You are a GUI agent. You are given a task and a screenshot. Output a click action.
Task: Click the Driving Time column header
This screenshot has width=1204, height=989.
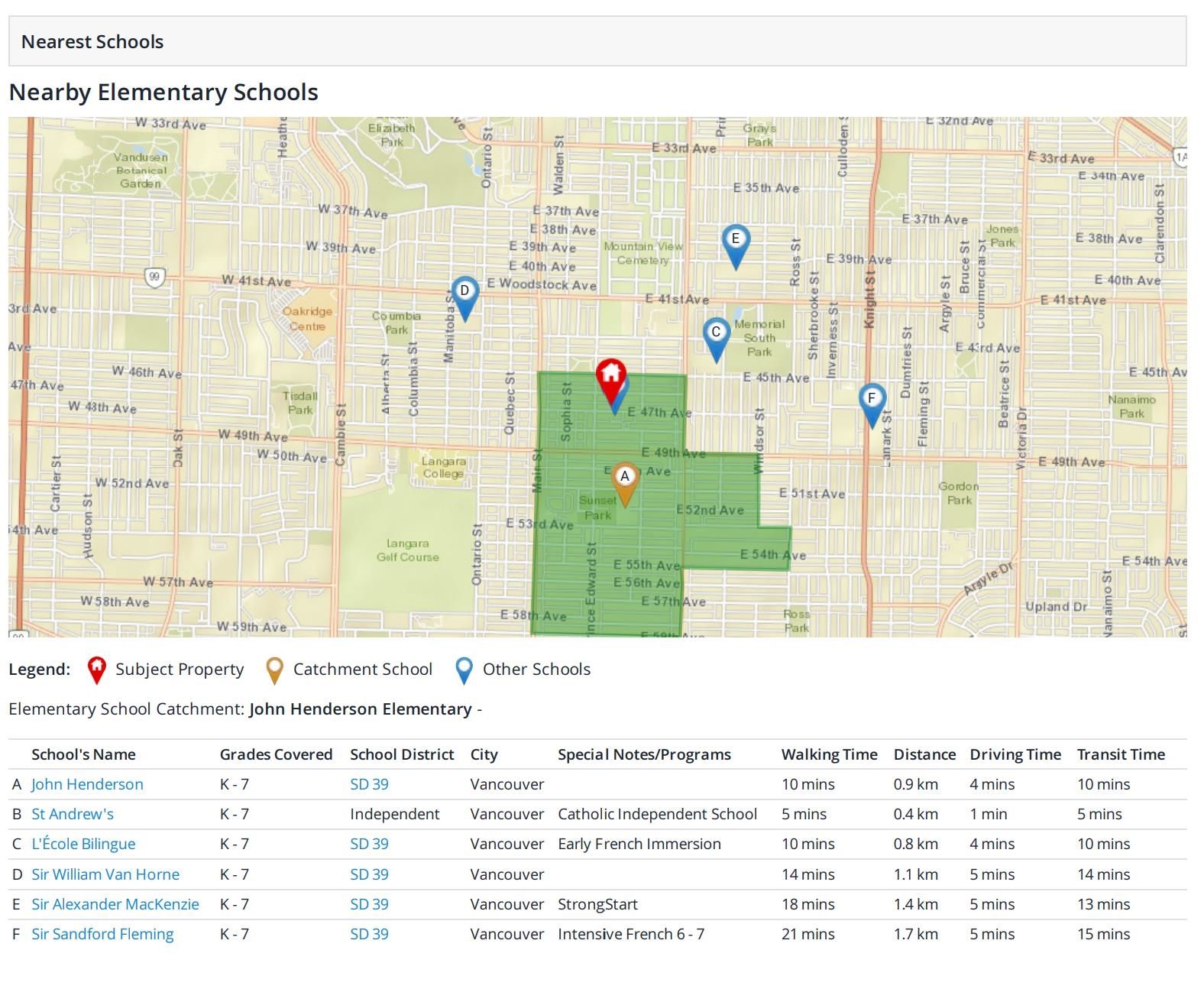click(1015, 754)
